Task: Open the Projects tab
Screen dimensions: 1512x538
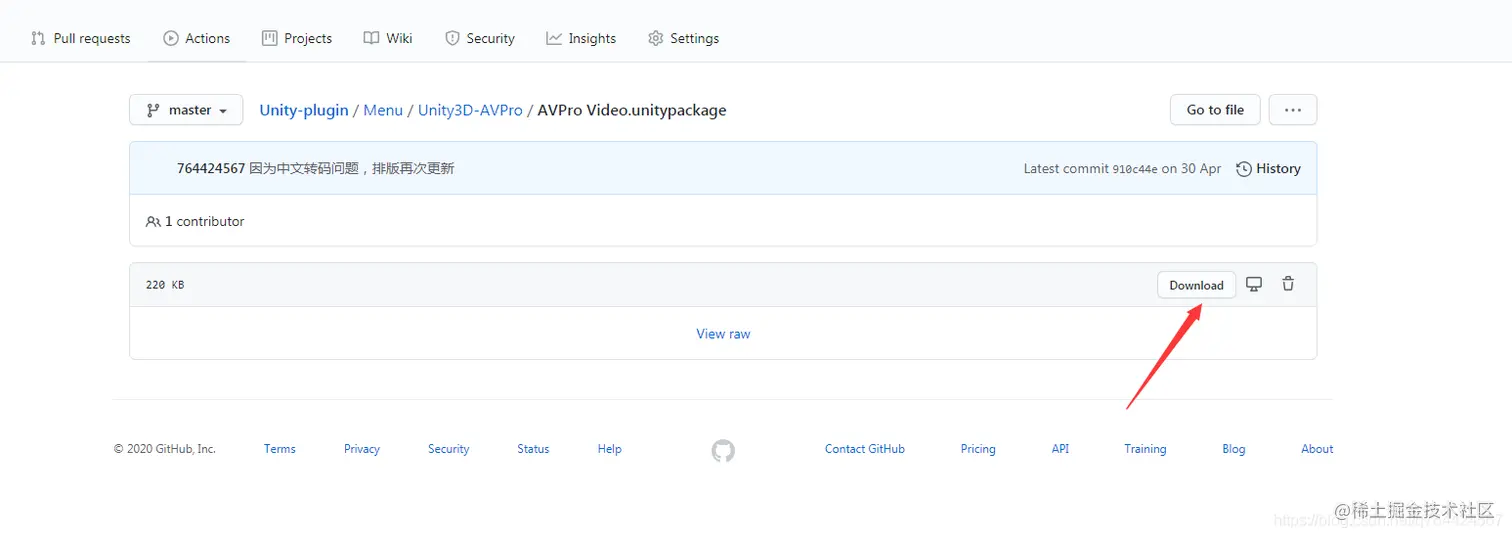Action: (297, 38)
